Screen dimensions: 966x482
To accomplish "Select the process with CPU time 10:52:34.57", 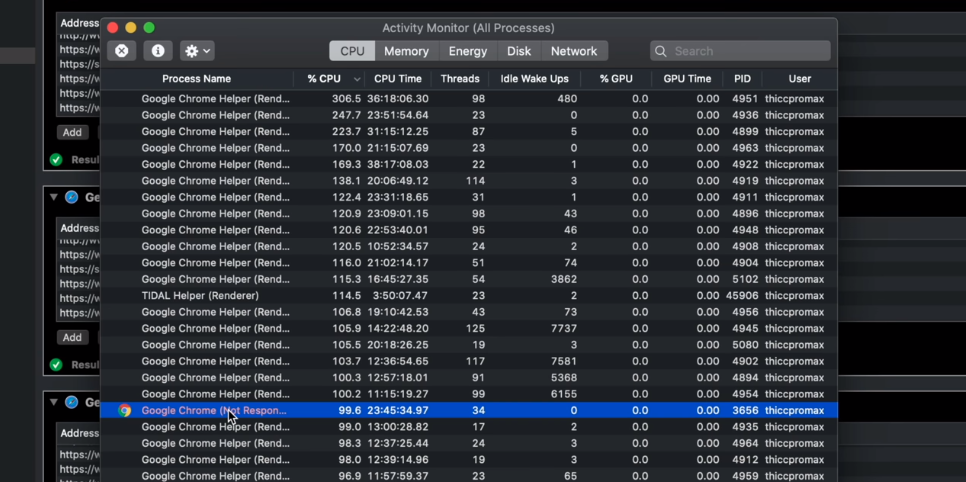I will [x=469, y=247].
